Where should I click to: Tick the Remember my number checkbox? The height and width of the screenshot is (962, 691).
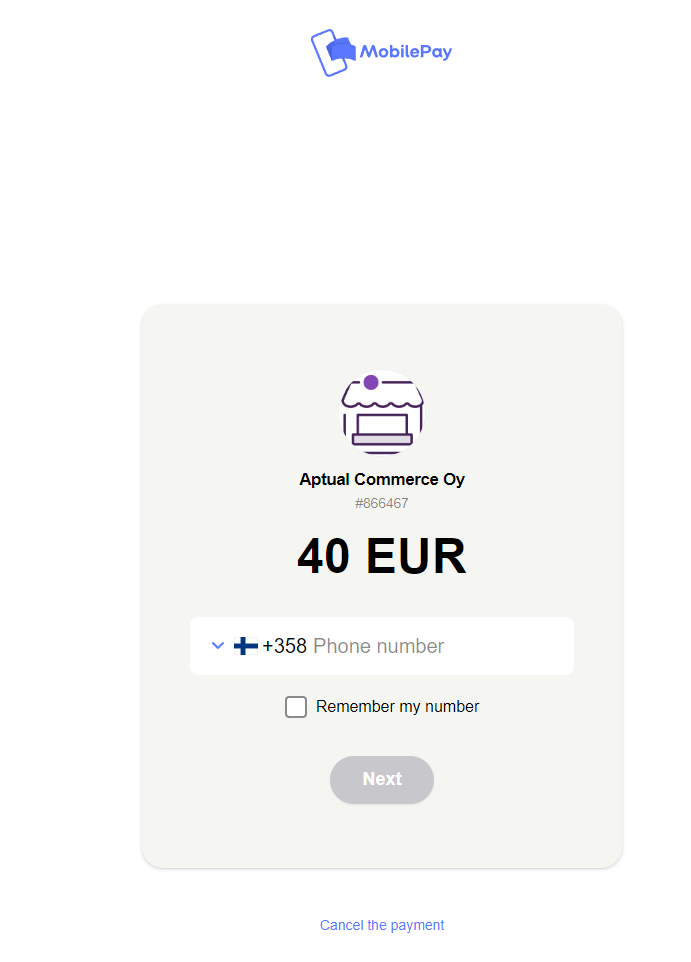tap(296, 707)
